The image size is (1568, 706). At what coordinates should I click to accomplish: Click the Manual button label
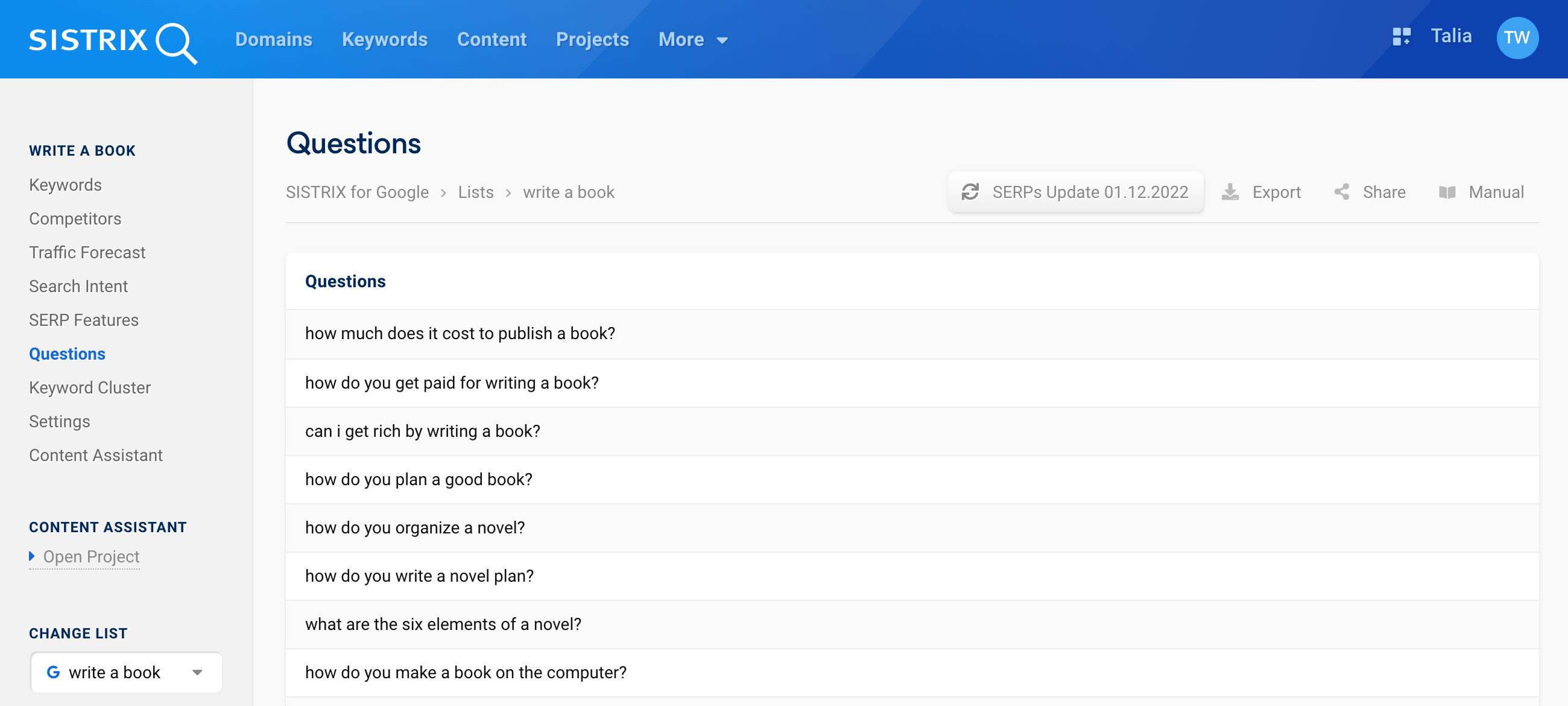pos(1496,192)
